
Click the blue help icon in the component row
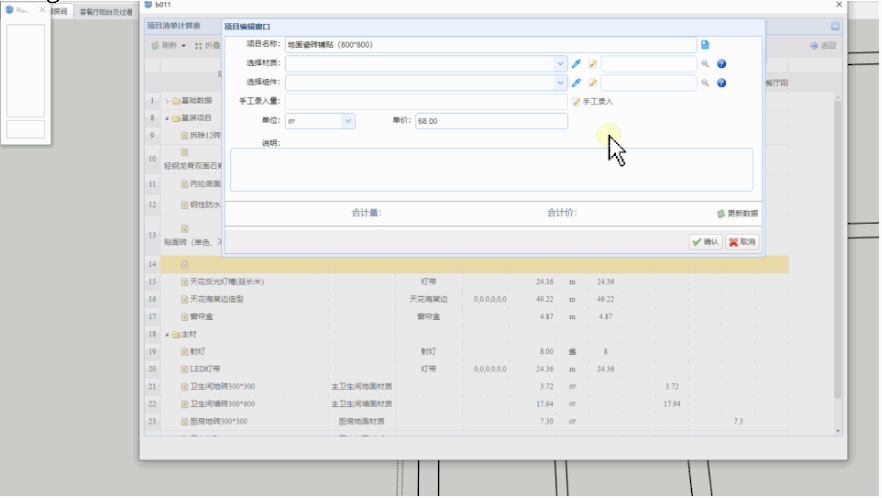[x=721, y=83]
